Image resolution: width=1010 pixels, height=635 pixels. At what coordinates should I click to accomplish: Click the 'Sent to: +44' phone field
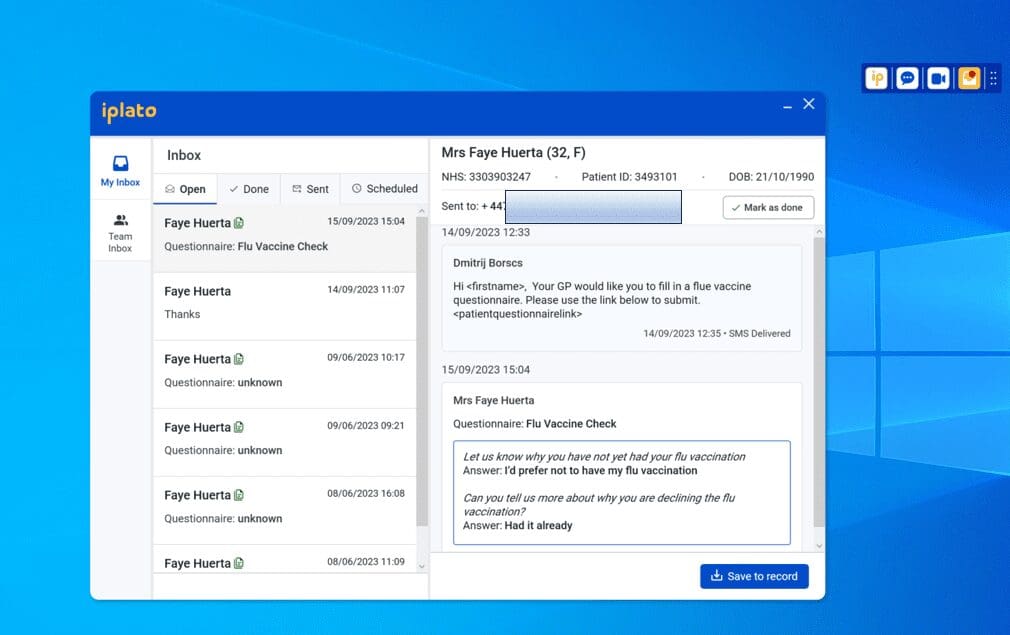click(561, 207)
